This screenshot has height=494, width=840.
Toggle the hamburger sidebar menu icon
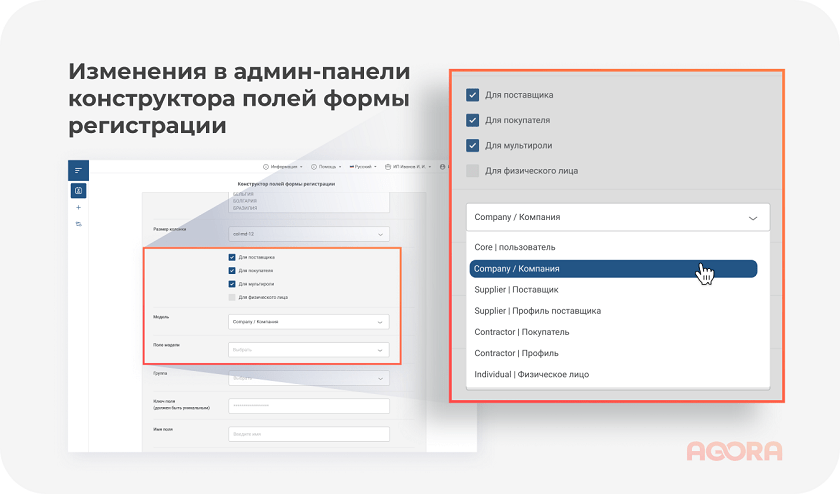tap(78, 170)
